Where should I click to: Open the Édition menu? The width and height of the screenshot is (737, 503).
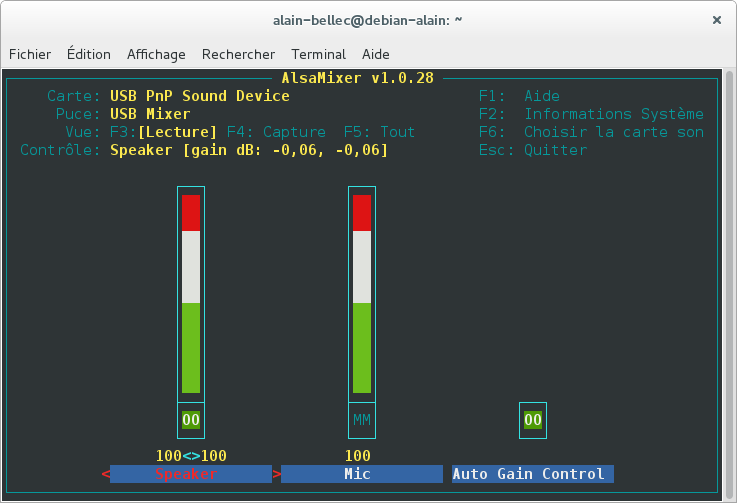[x=89, y=54]
